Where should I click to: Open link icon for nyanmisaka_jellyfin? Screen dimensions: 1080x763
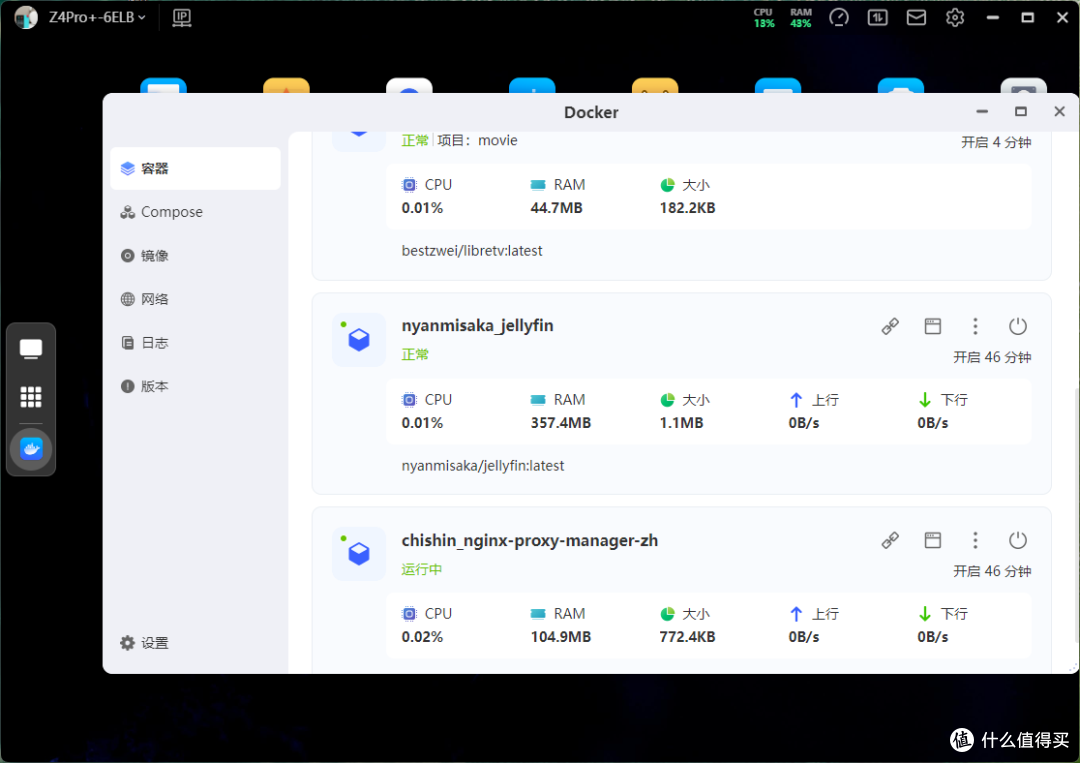click(x=890, y=326)
